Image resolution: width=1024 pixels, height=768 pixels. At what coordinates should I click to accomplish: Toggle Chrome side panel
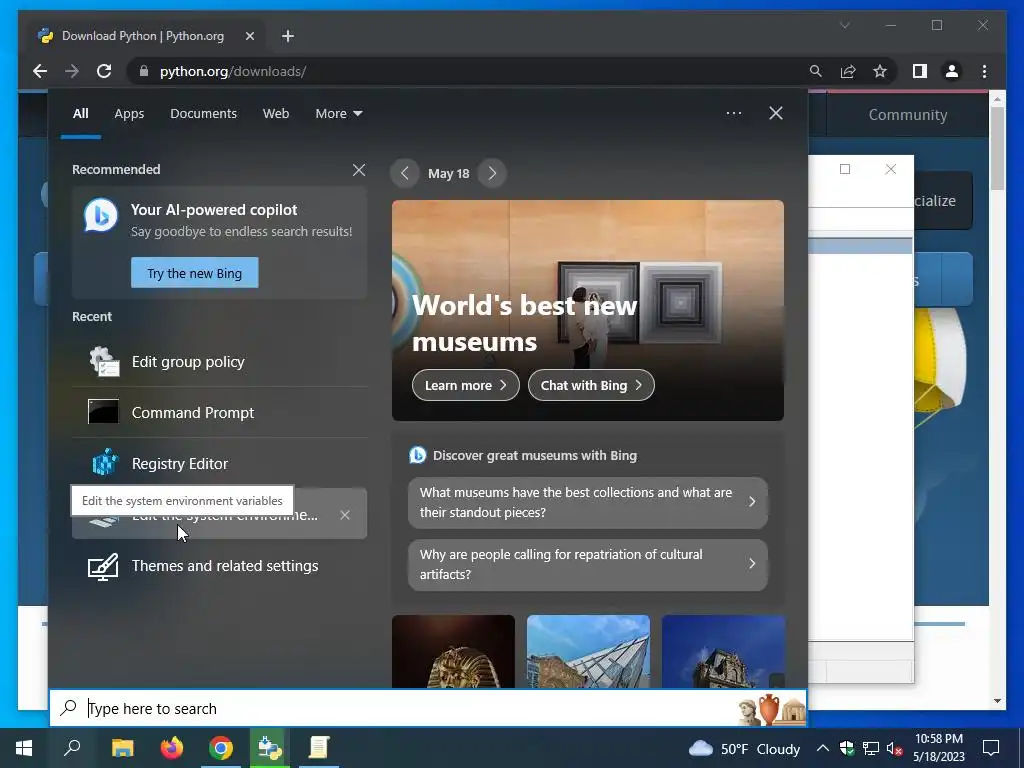click(920, 71)
